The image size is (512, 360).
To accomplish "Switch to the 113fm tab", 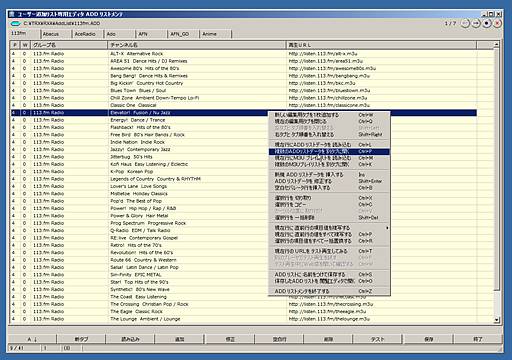I will (24, 33).
